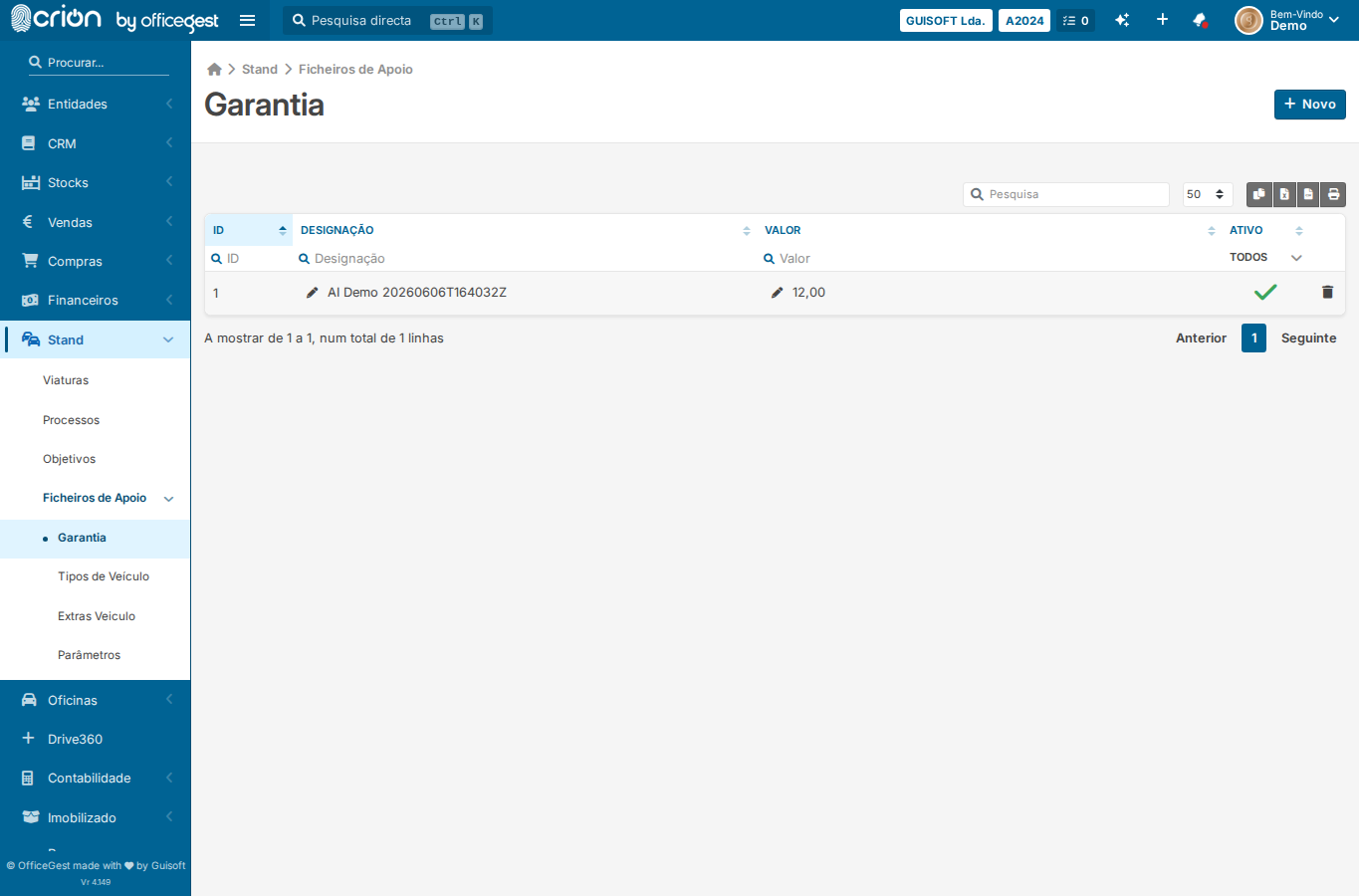Click the print icon above the table
Viewport: 1359px width, 896px height.
[x=1334, y=194]
